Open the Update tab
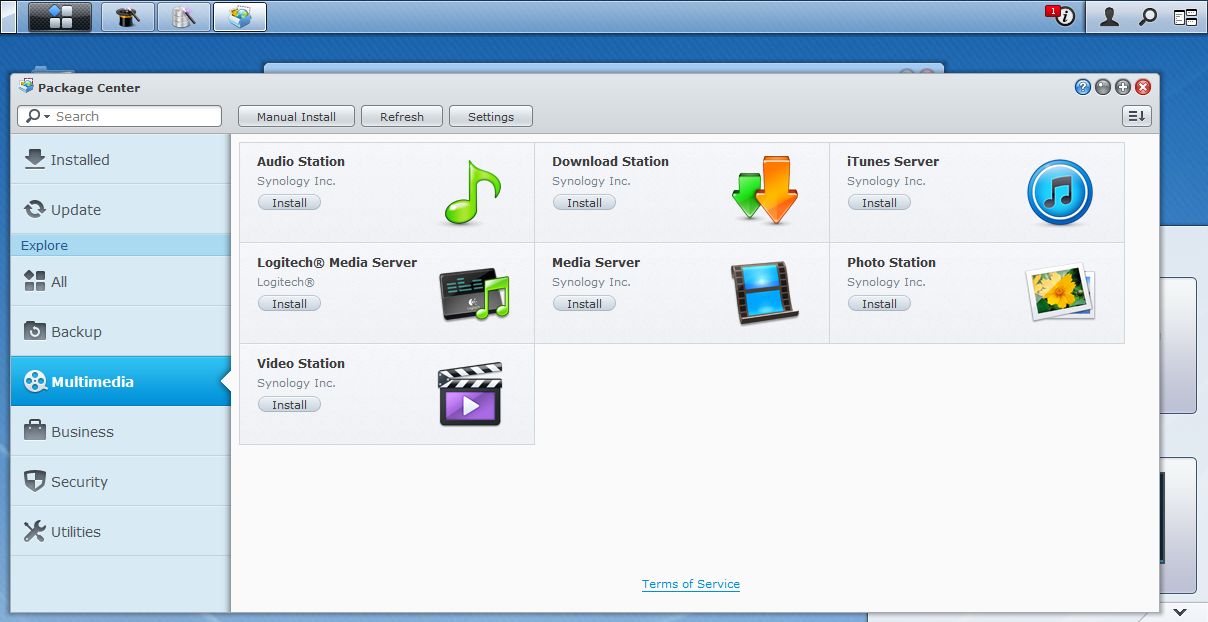1208x622 pixels. (120, 209)
